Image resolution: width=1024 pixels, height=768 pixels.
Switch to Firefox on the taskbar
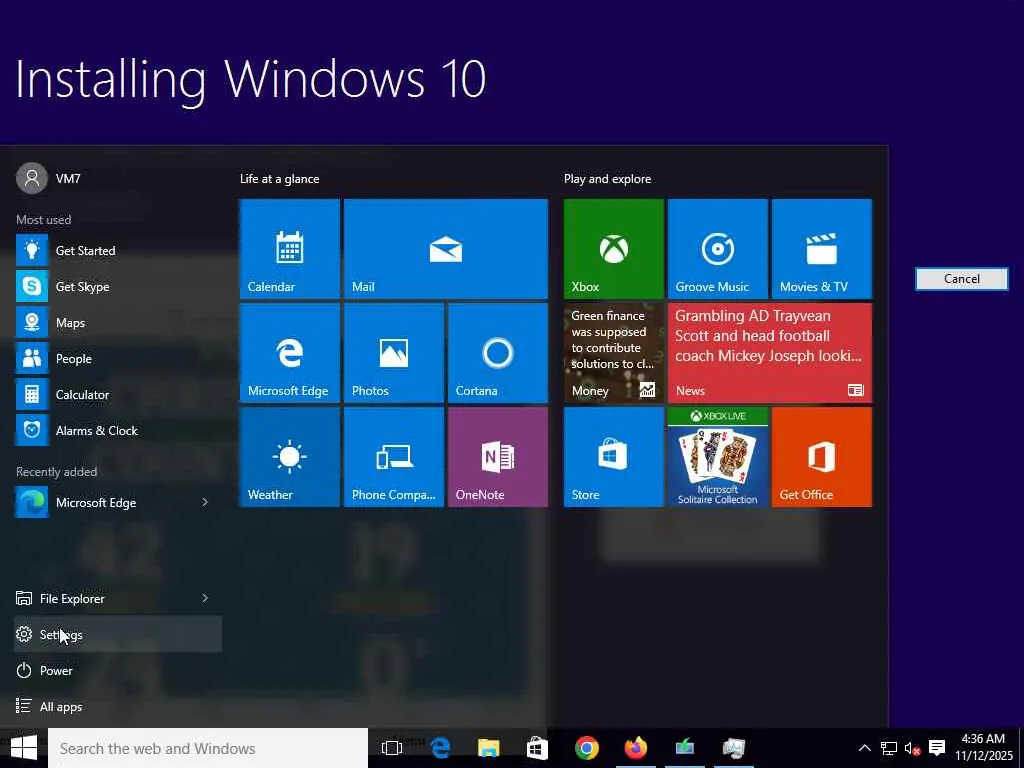[x=635, y=748]
